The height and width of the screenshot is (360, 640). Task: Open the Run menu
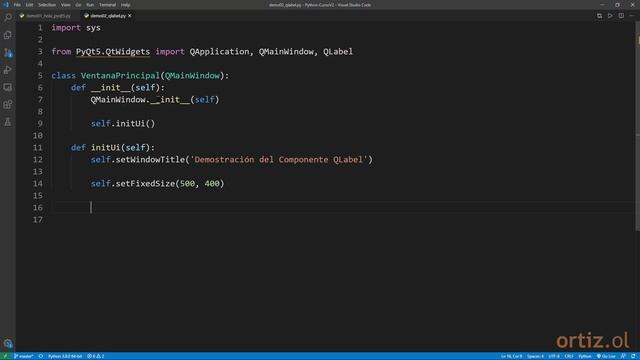click(90, 5)
